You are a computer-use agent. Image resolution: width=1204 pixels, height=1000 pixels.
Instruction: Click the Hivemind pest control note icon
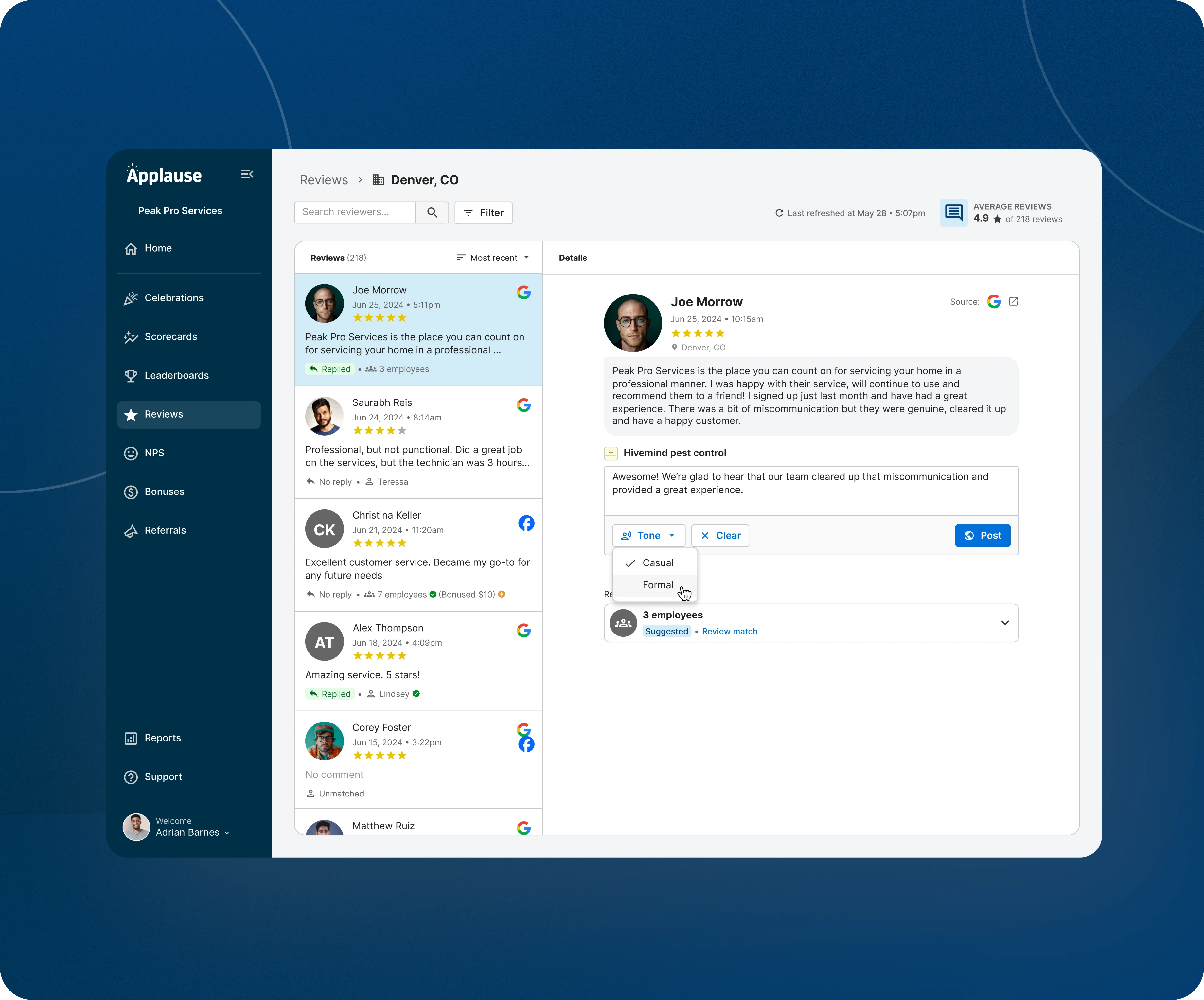coord(611,454)
